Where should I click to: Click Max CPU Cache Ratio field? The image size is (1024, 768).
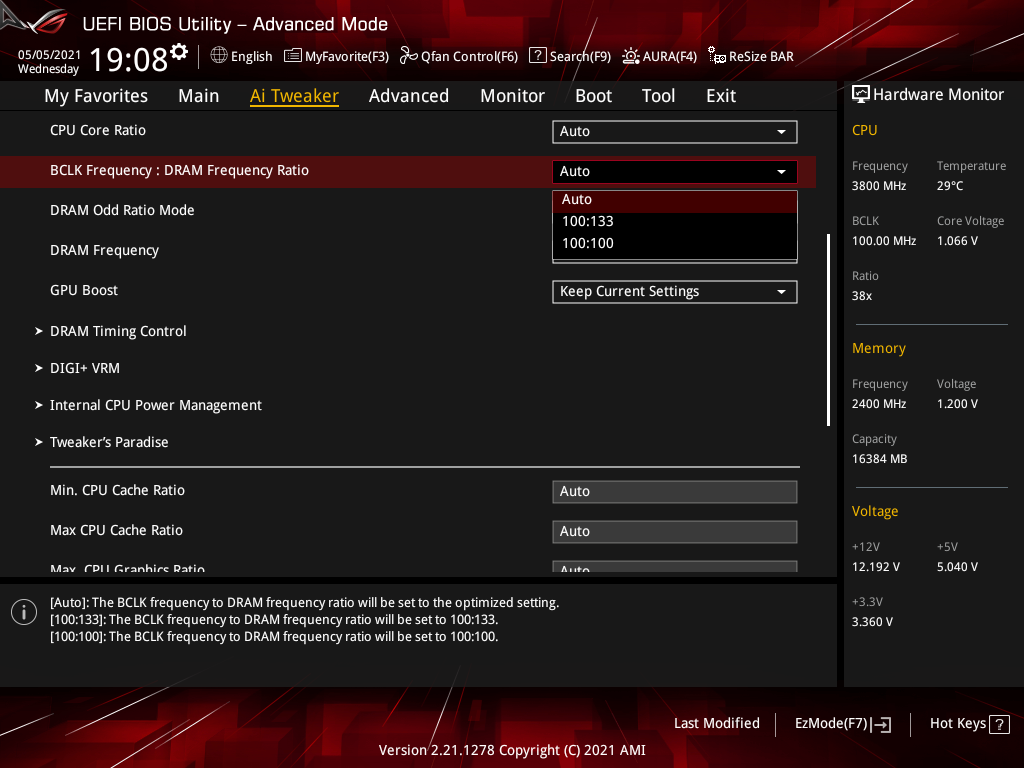click(675, 532)
